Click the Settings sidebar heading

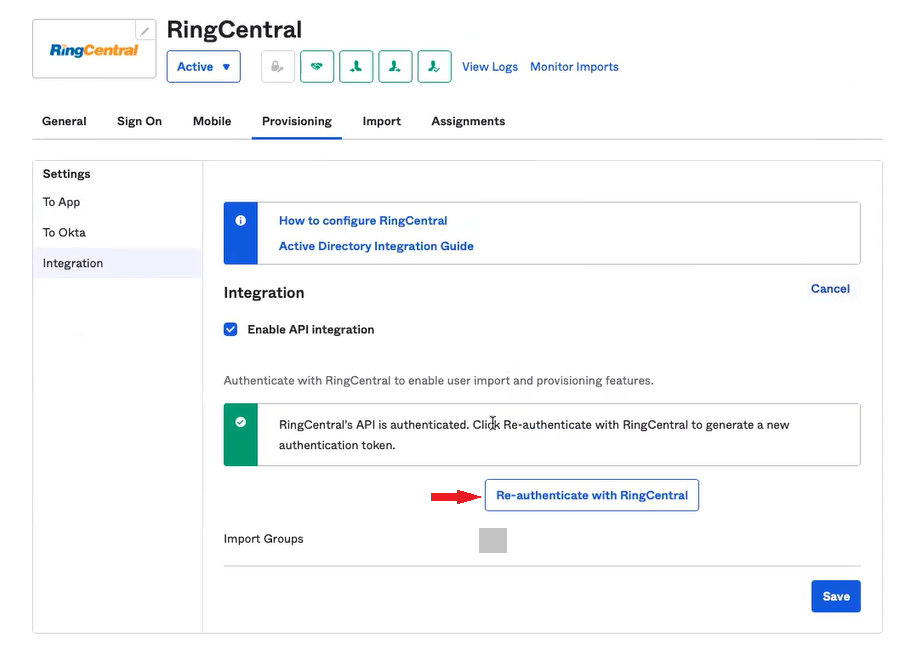(67, 174)
